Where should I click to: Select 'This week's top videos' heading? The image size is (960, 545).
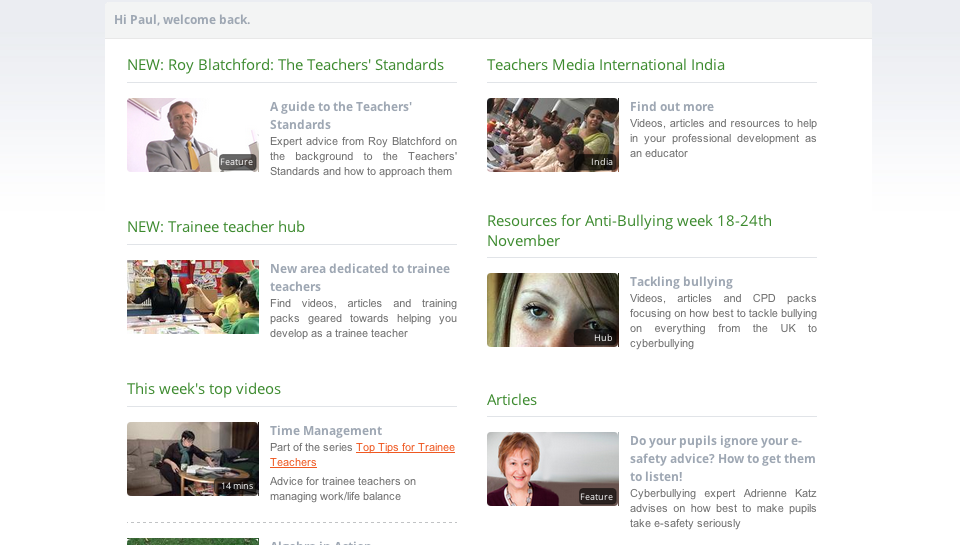[x=204, y=389]
